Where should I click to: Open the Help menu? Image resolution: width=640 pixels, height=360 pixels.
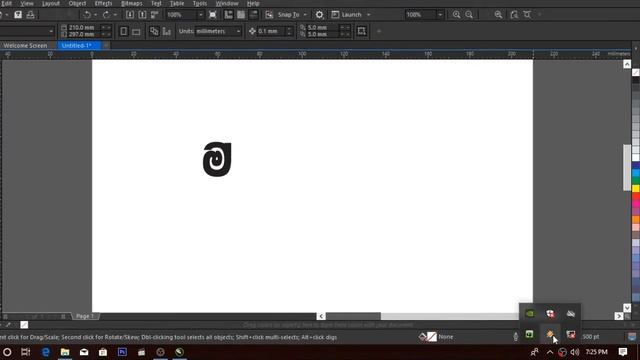click(253, 3)
